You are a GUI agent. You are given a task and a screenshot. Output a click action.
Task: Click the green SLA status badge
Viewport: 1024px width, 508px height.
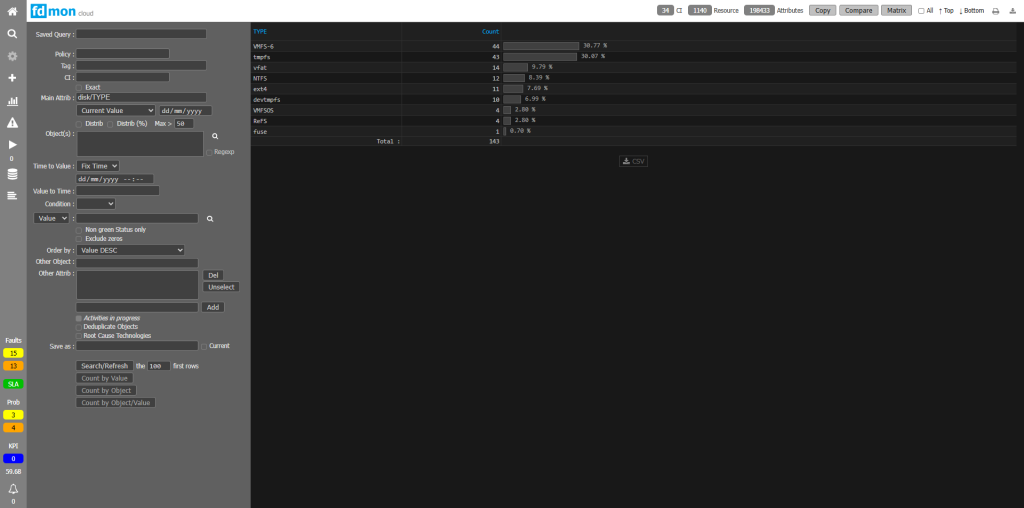12,383
